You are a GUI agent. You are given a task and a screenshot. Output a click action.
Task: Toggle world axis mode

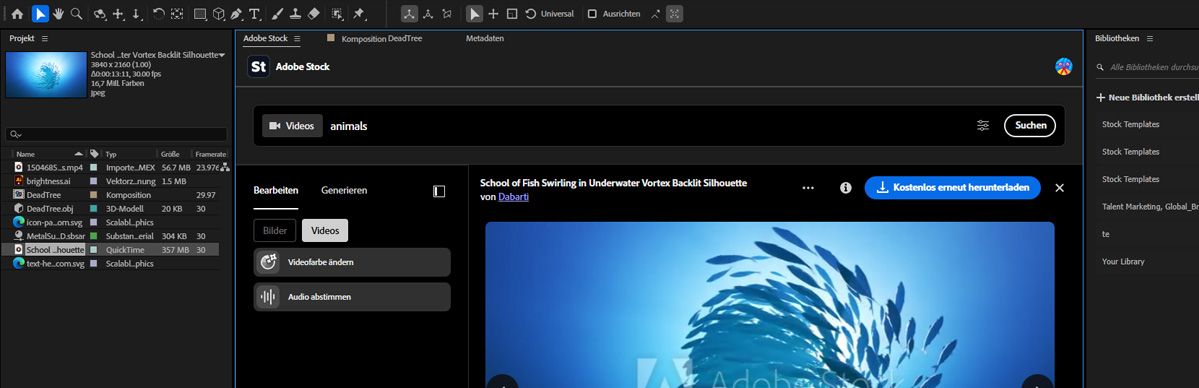[428, 14]
